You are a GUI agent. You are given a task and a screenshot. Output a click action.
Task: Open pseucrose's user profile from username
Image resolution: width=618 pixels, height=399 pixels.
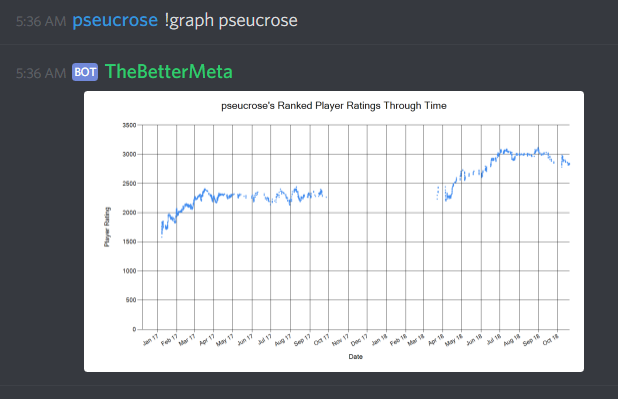click(x=115, y=20)
